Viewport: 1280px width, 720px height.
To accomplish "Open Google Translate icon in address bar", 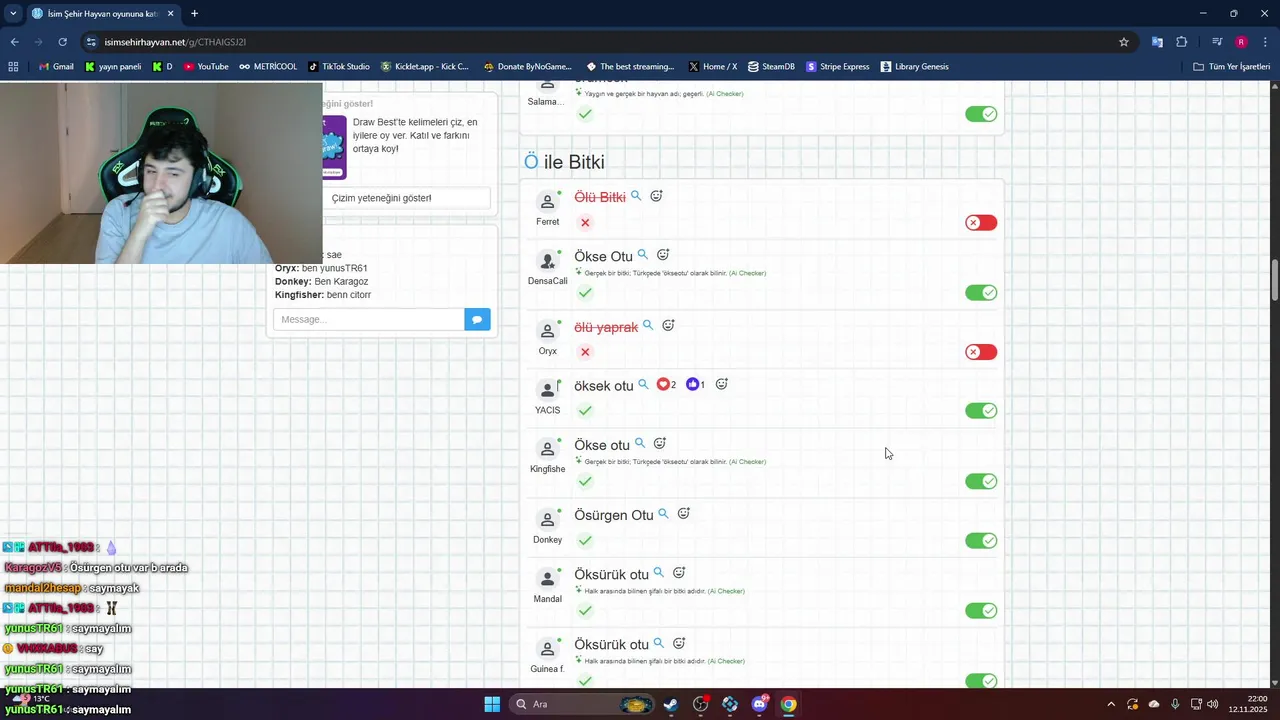I will [x=1157, y=42].
